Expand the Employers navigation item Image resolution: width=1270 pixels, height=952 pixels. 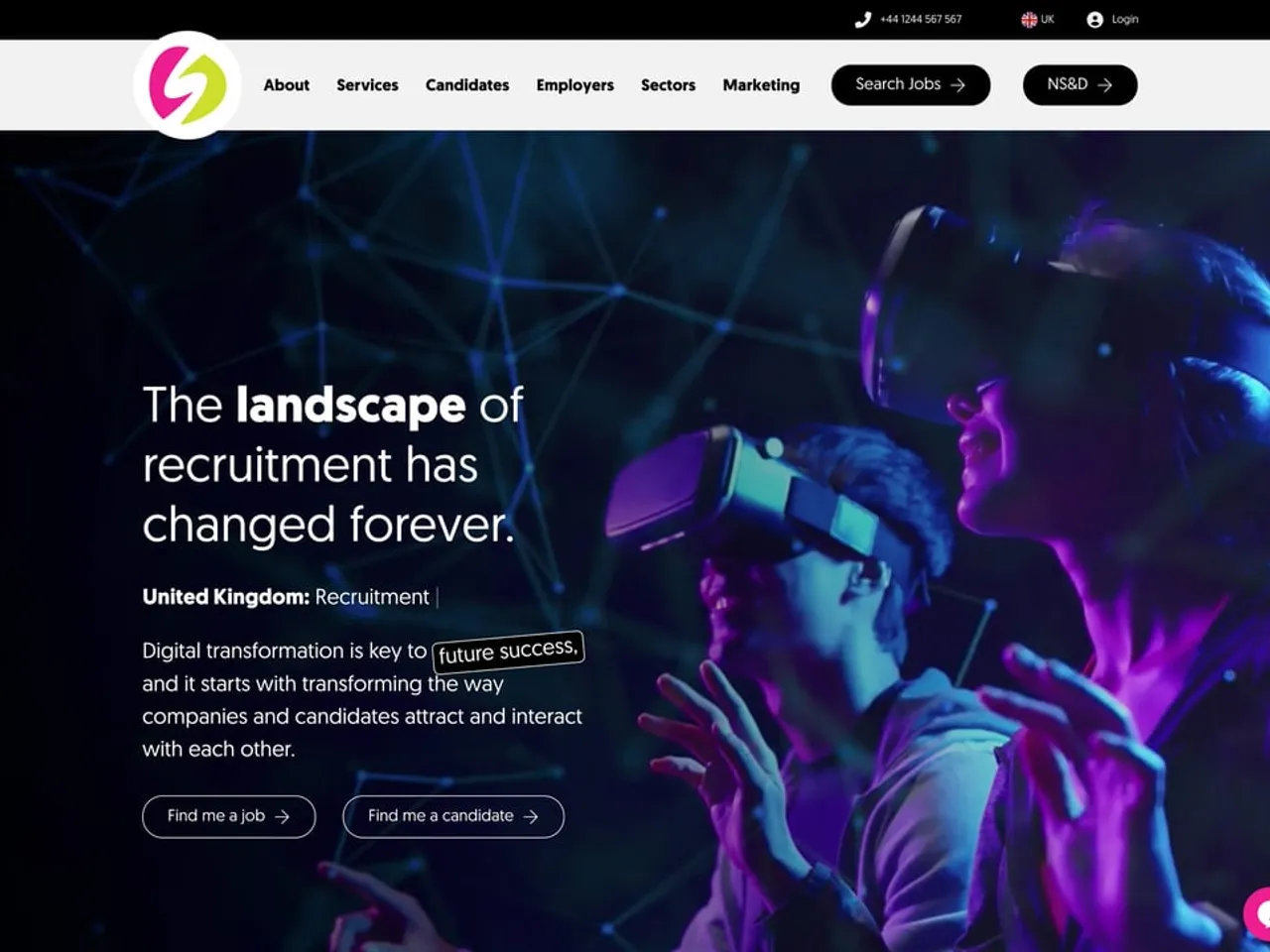[x=574, y=85]
